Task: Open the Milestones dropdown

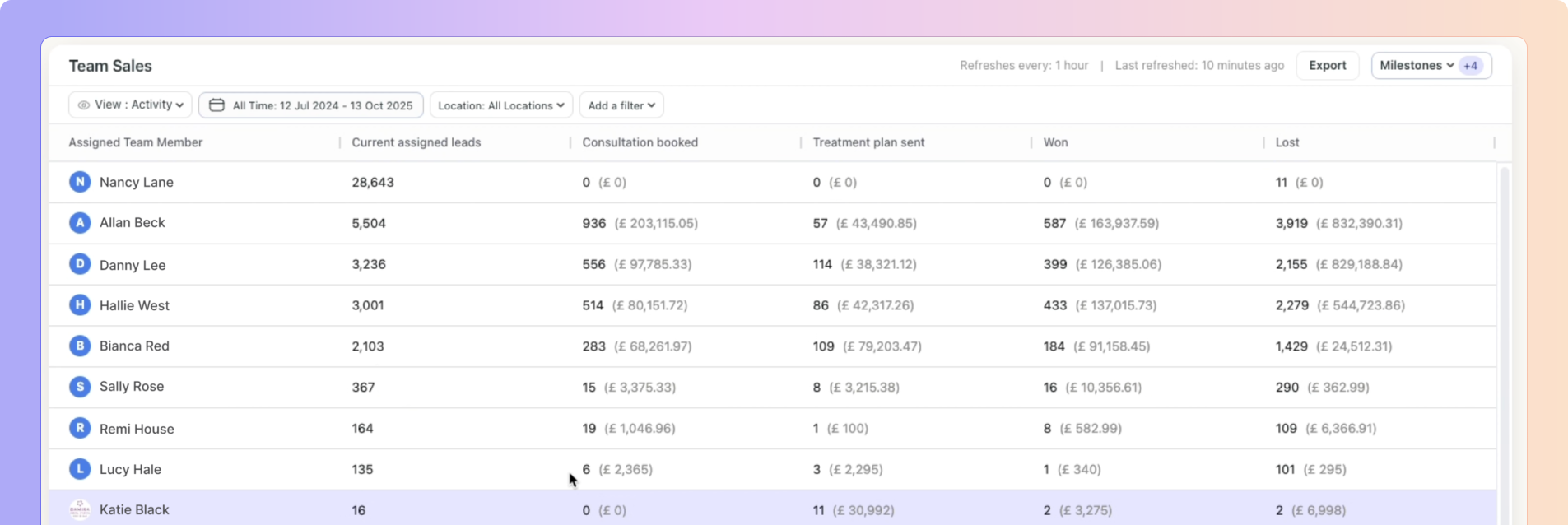Action: tap(1416, 66)
